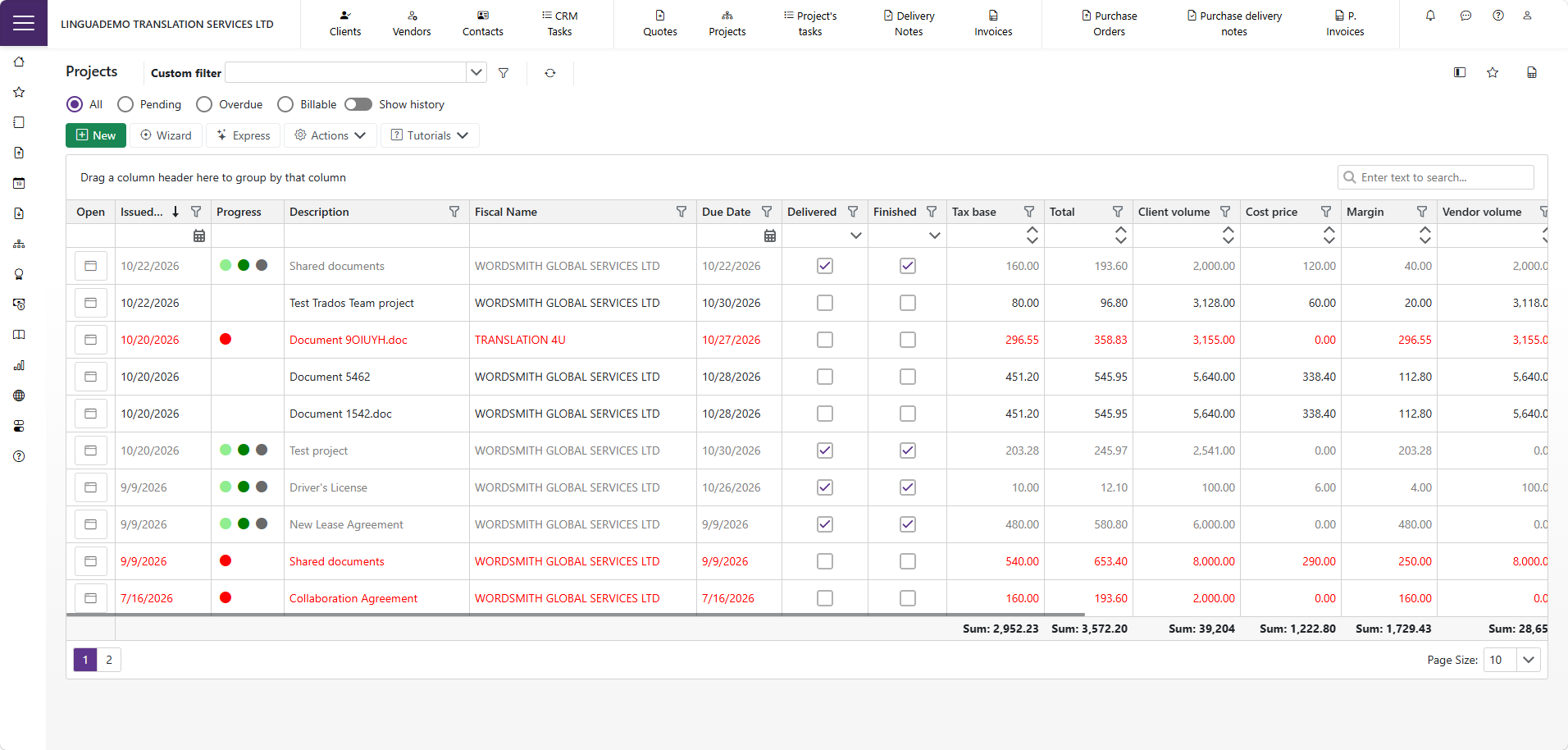Click the red progress dot for Collaboration Agreement
Screen dimensions: 1568x750
coord(226,597)
